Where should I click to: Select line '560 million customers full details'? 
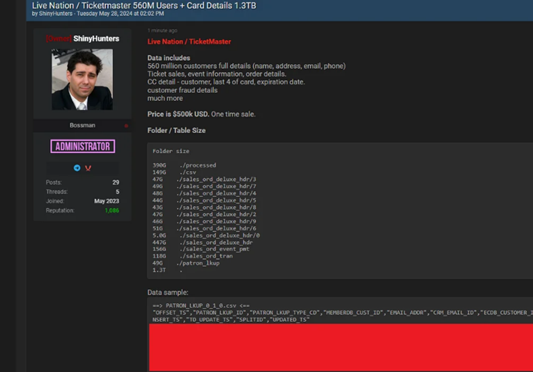[x=246, y=66]
